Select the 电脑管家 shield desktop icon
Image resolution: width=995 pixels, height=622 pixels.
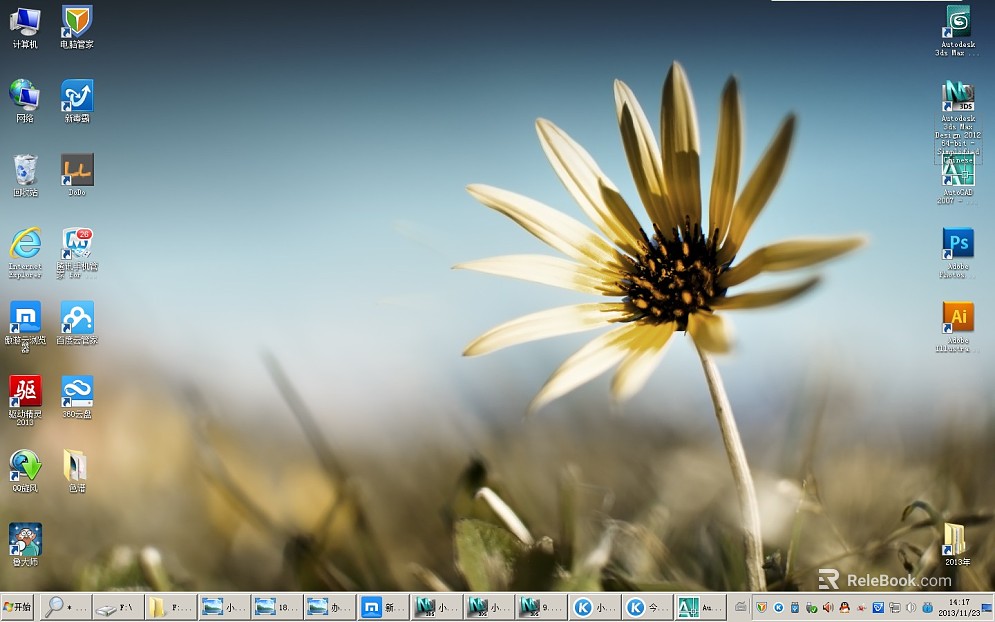77,22
